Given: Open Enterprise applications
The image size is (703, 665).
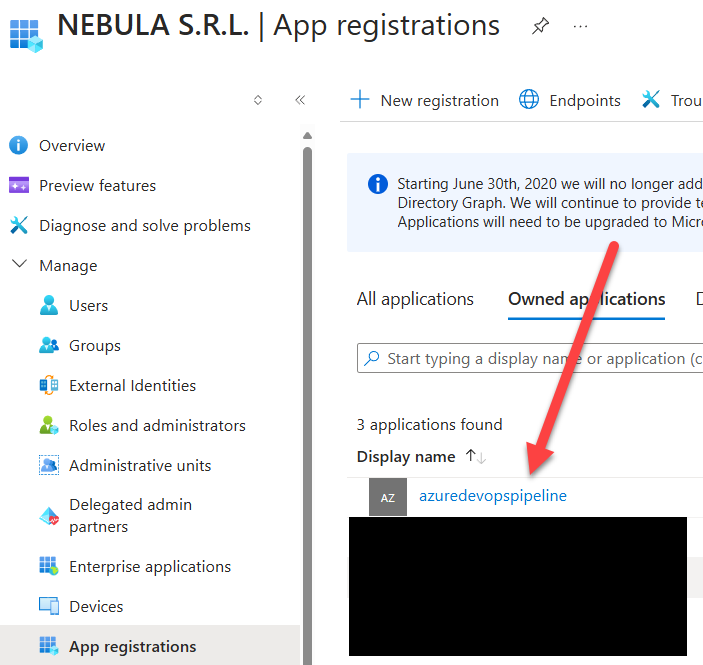Looking at the screenshot, I should point(149,567).
